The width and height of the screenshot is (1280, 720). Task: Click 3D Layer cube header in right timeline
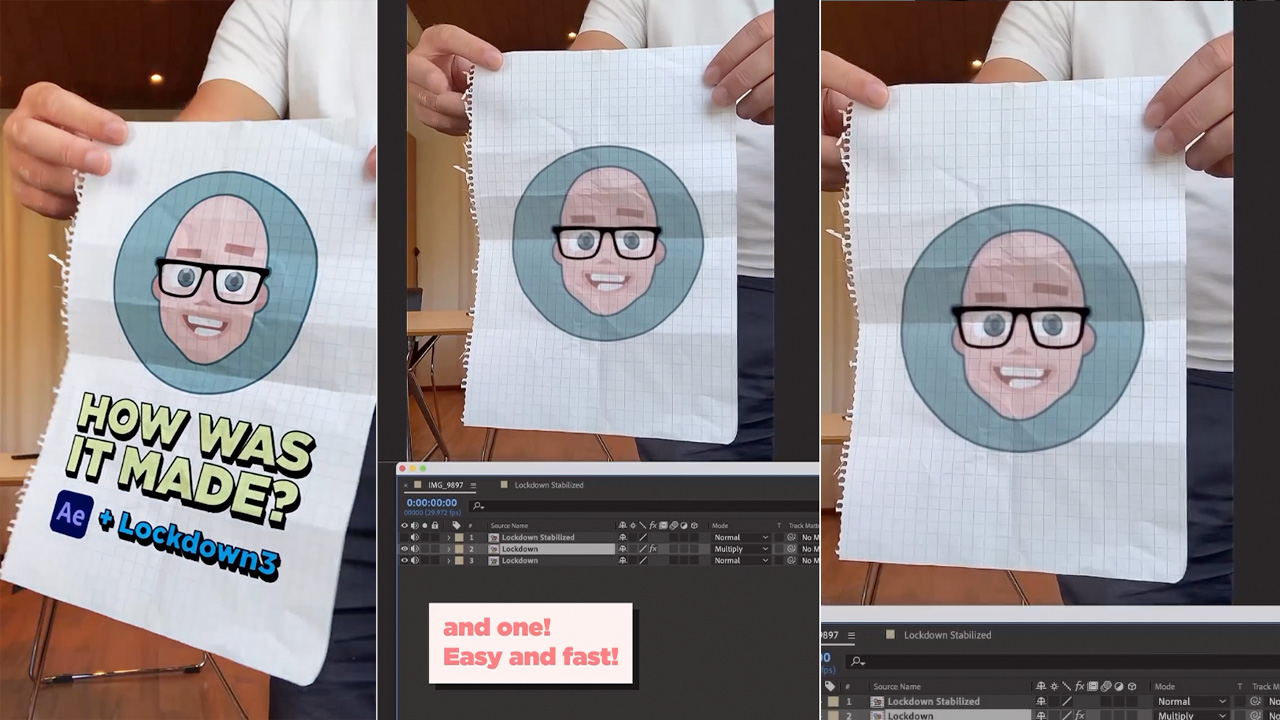pos(1132,686)
